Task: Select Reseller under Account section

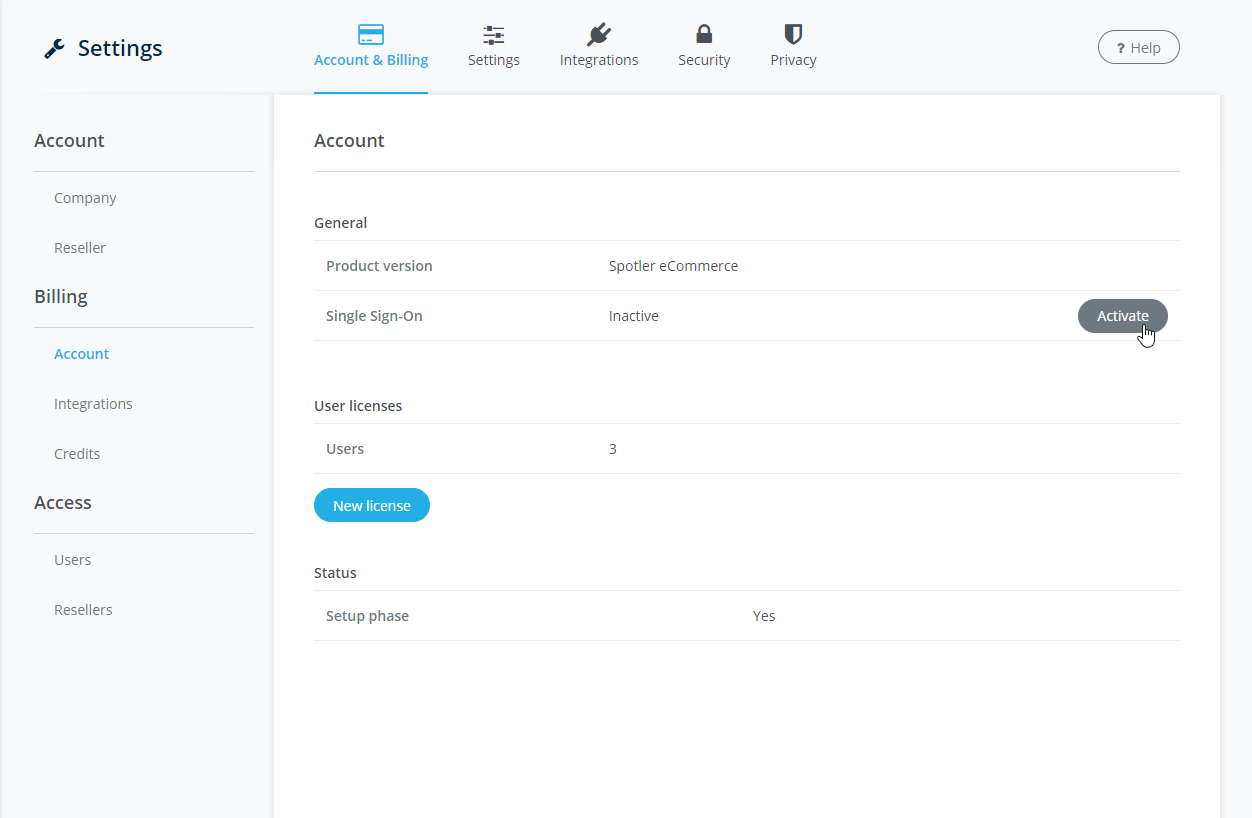Action: (80, 248)
